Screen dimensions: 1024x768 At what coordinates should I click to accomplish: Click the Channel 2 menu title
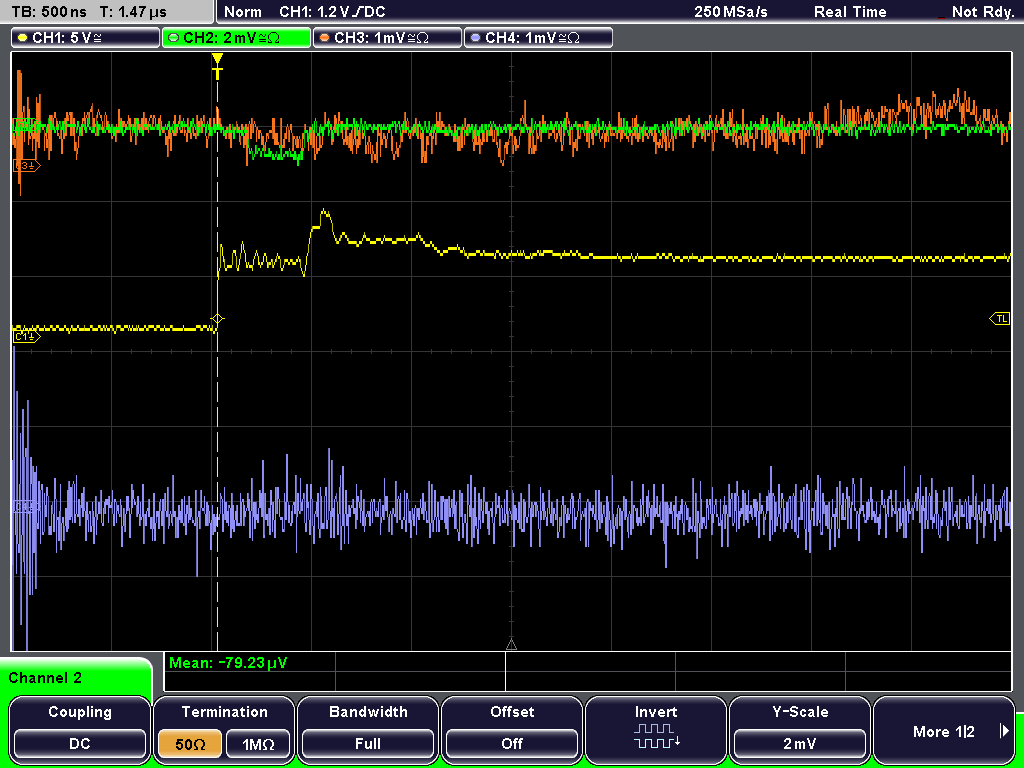tap(45, 678)
